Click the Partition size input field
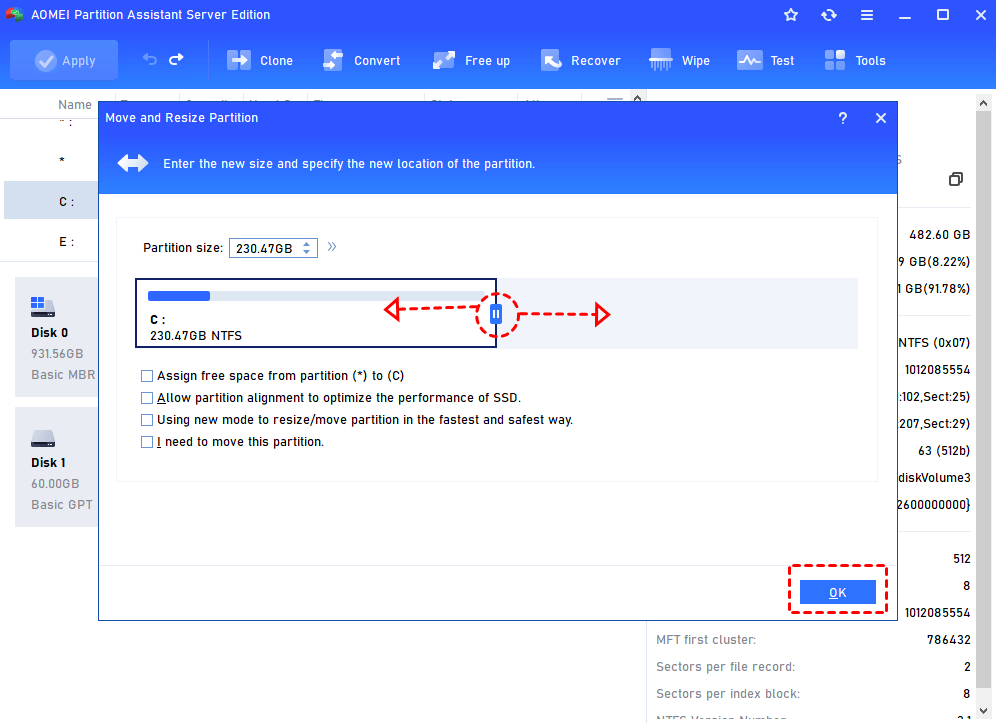The height and width of the screenshot is (723, 996). pyautogui.click(x=266, y=248)
